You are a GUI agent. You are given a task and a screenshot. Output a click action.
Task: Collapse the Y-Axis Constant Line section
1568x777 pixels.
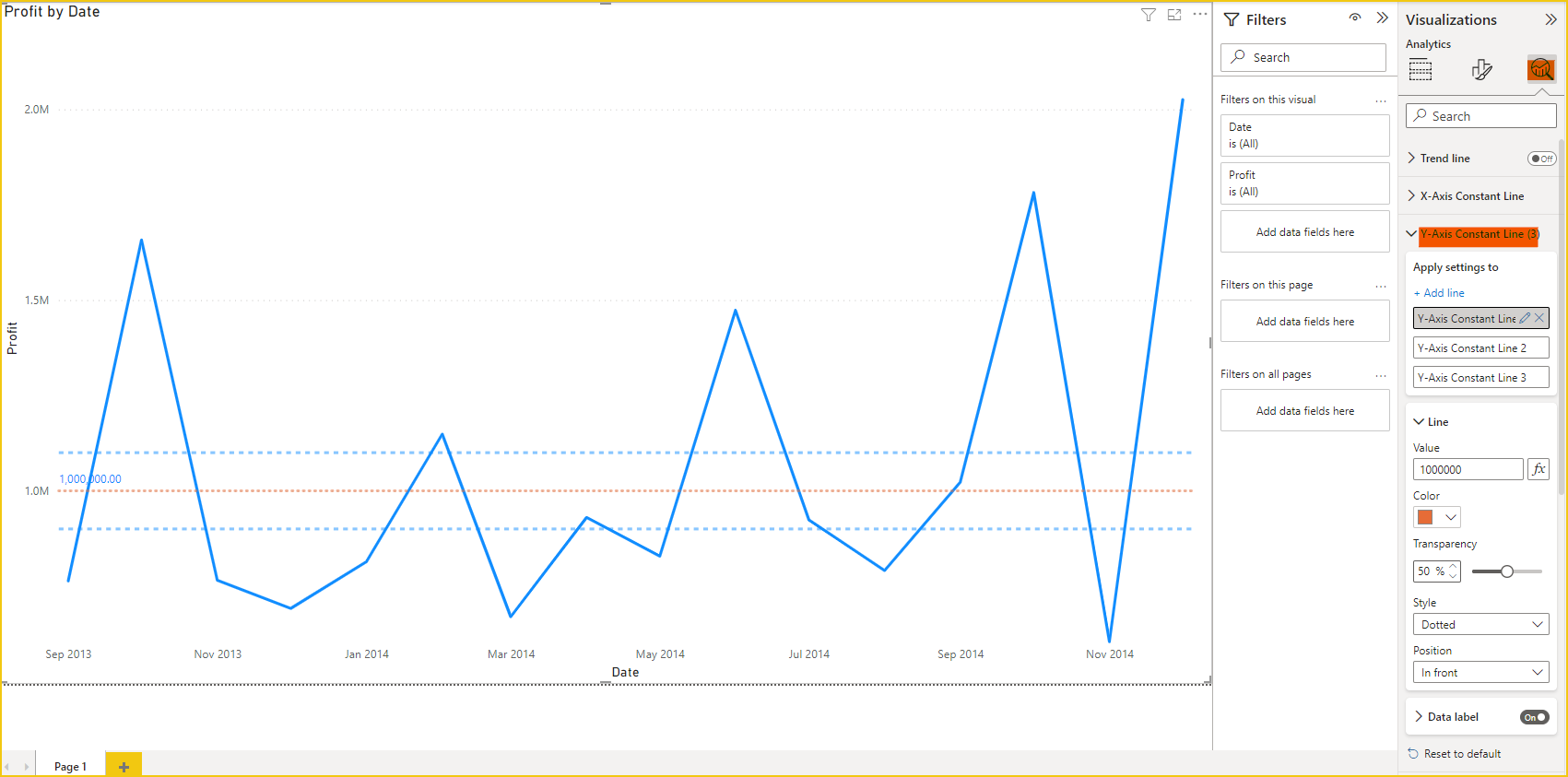point(1411,233)
